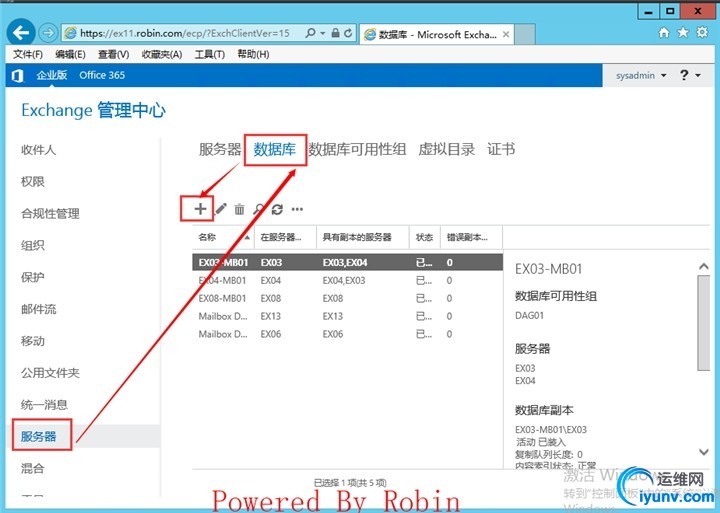Open browser favorites star icon
This screenshot has height=513, width=720.
point(683,32)
